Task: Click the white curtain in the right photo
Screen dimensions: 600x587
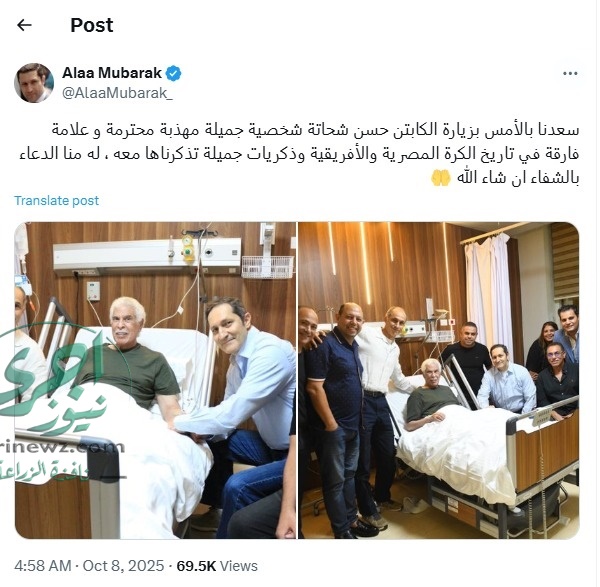Action: (x=488, y=291)
